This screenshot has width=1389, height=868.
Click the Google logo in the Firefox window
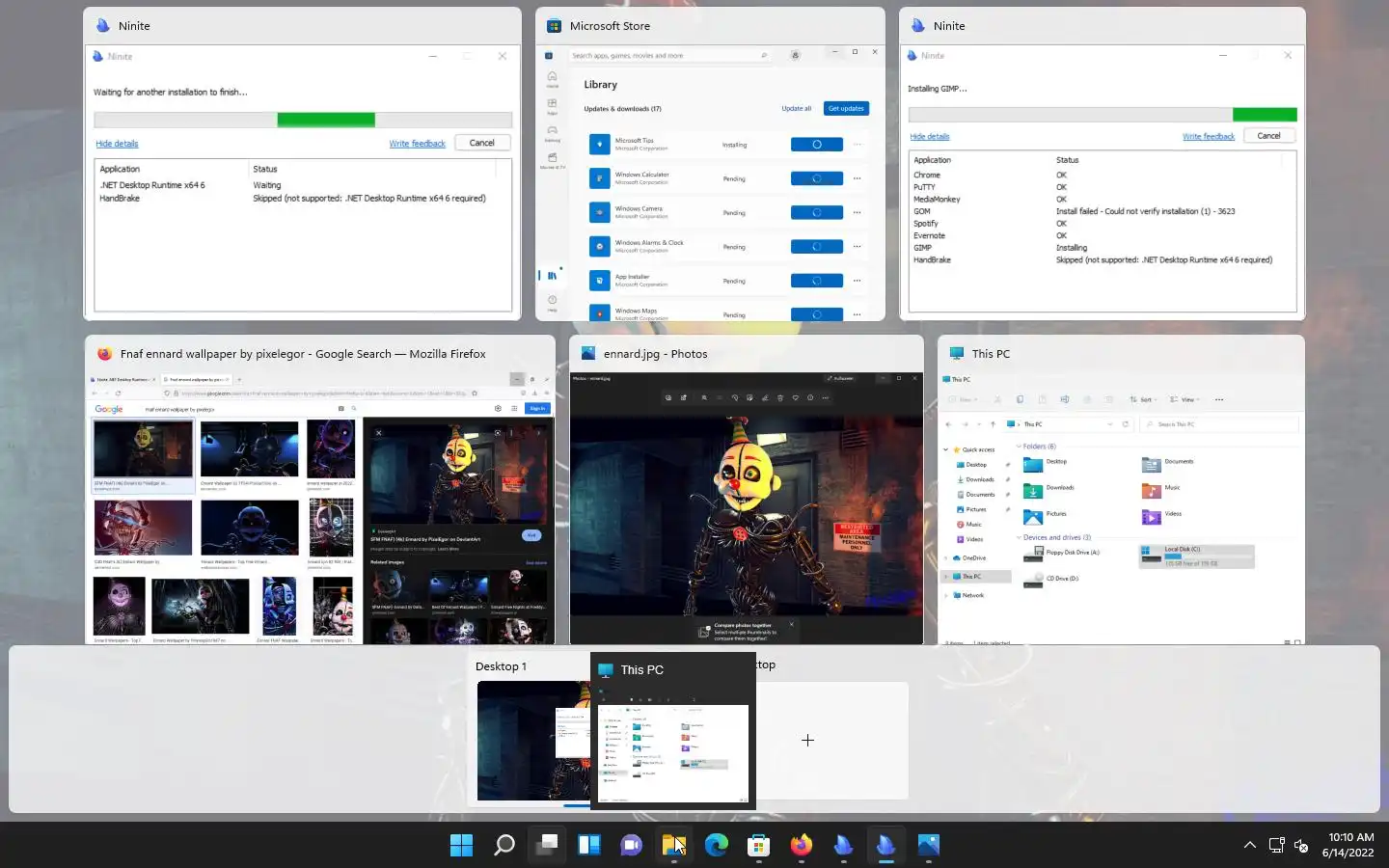[109, 409]
